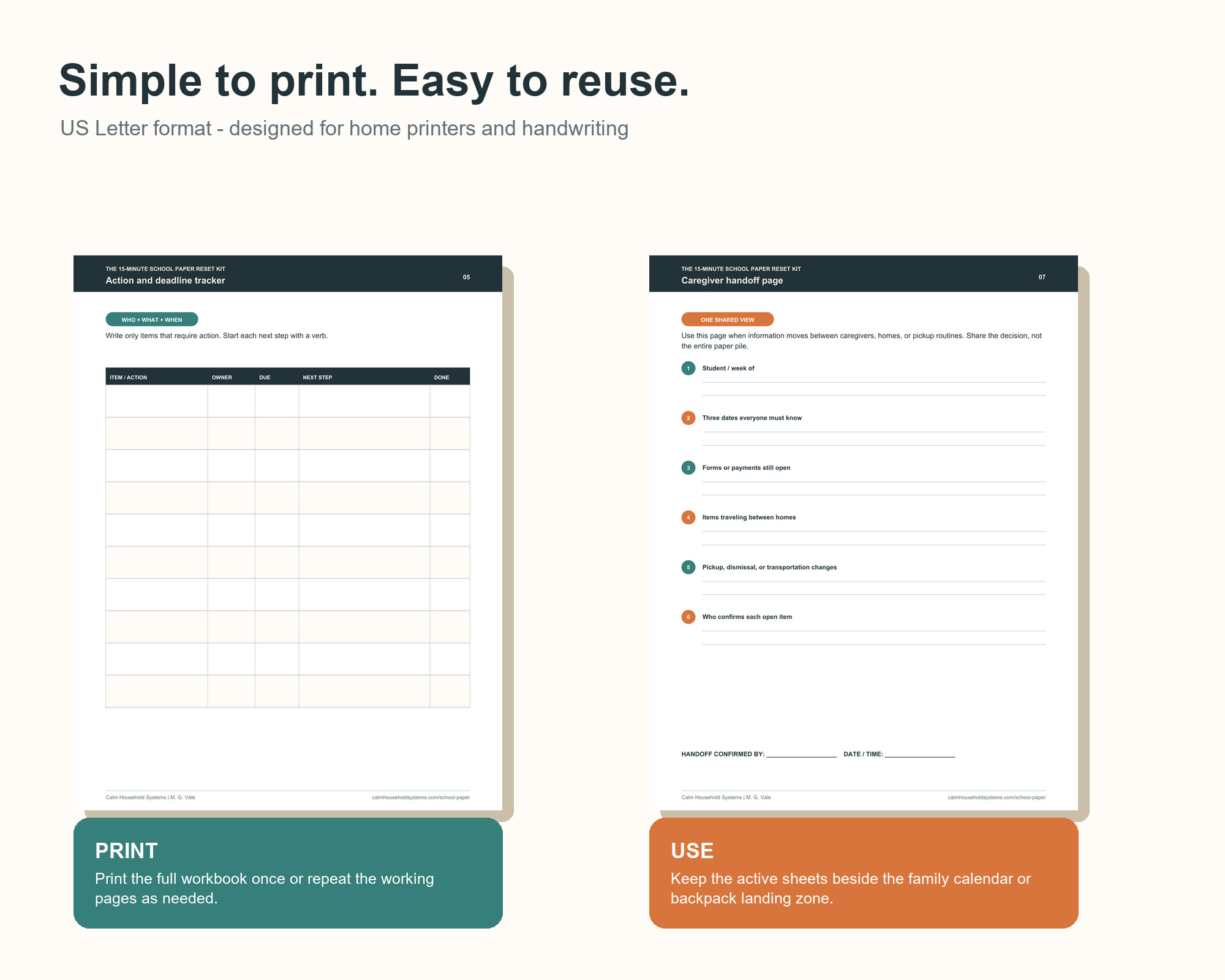Click Calm Household Systems footer on tracker page

(x=150, y=797)
